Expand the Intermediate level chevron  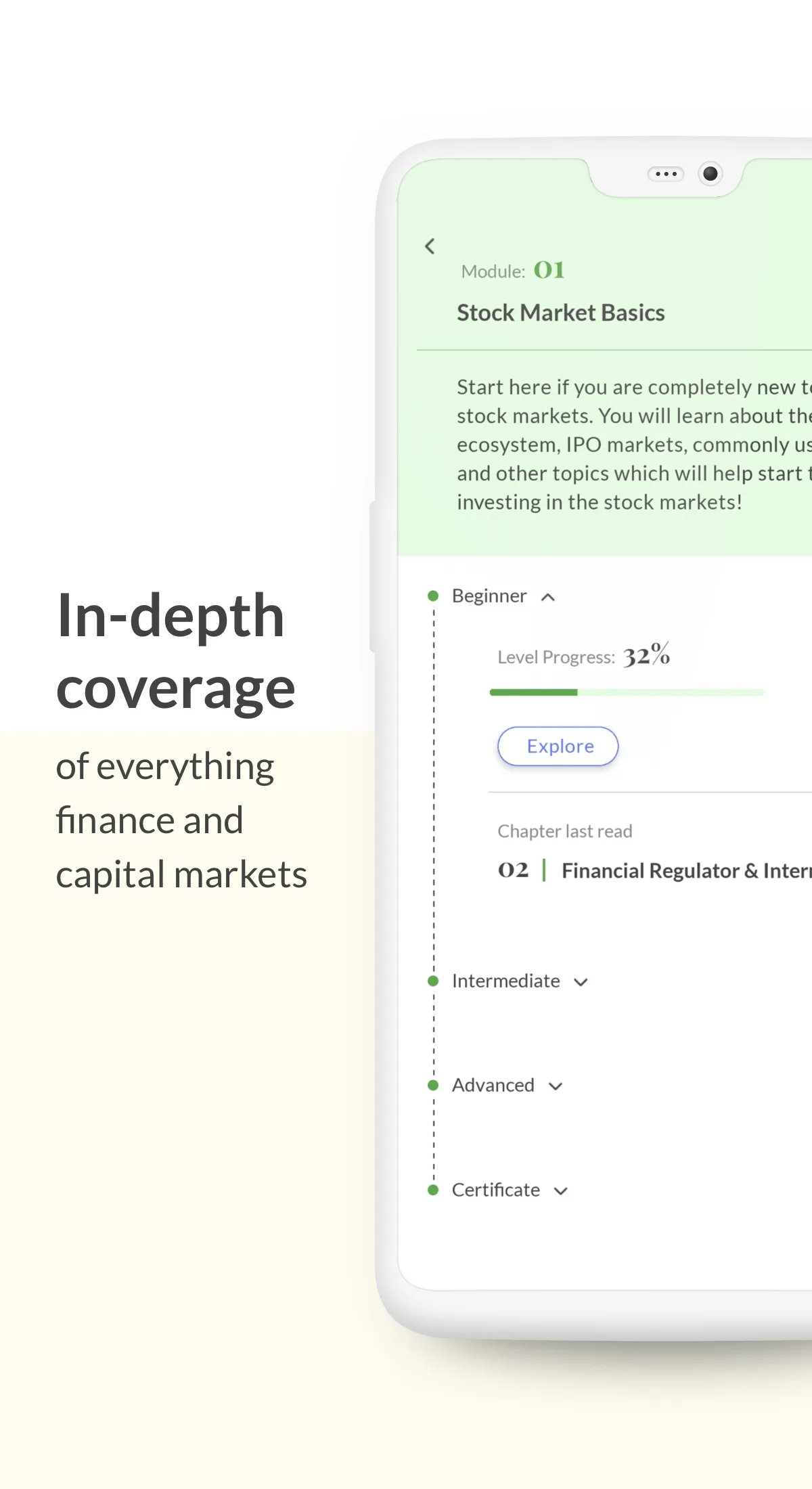click(x=581, y=982)
